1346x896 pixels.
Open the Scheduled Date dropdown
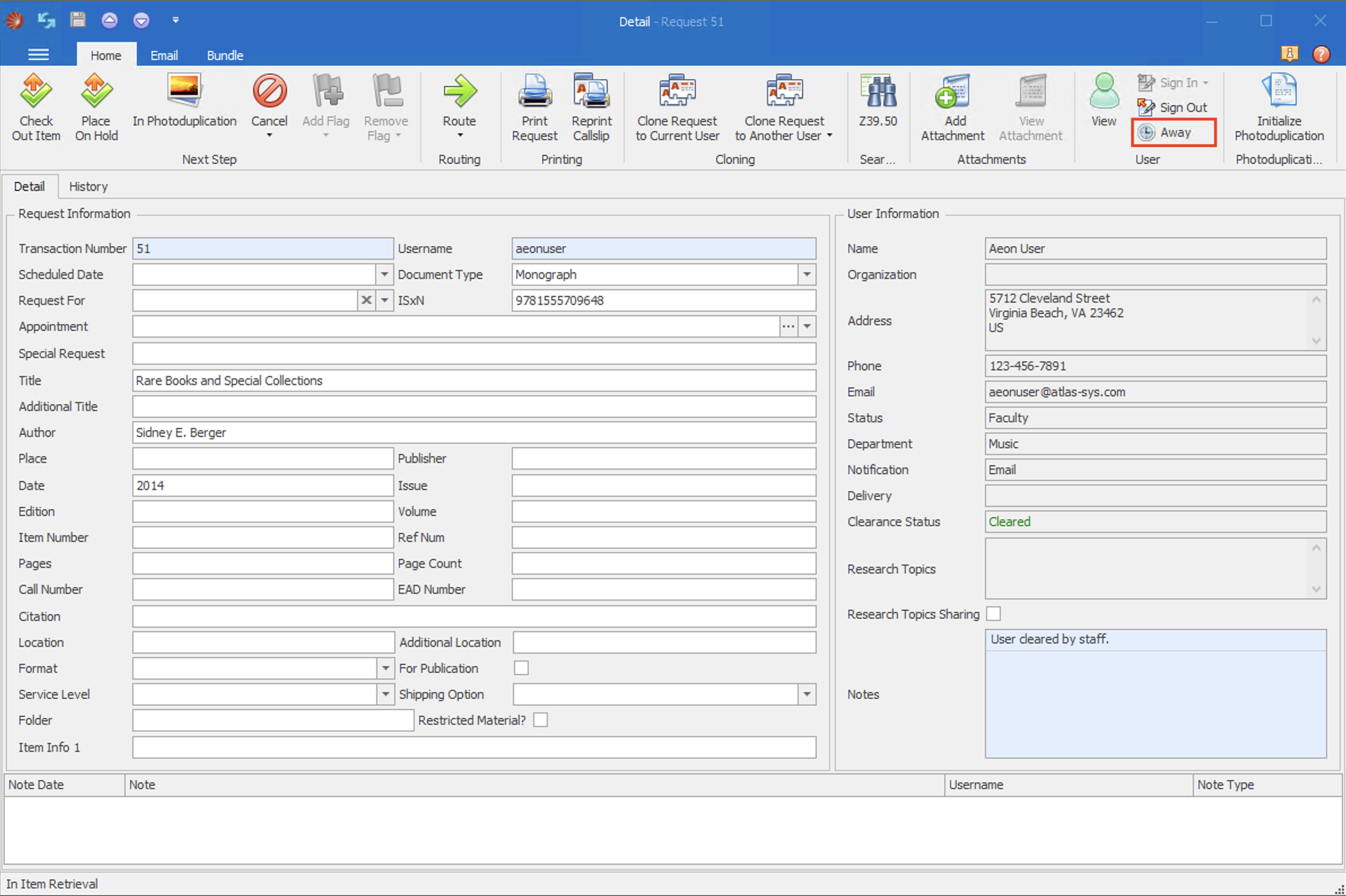pyautogui.click(x=385, y=275)
